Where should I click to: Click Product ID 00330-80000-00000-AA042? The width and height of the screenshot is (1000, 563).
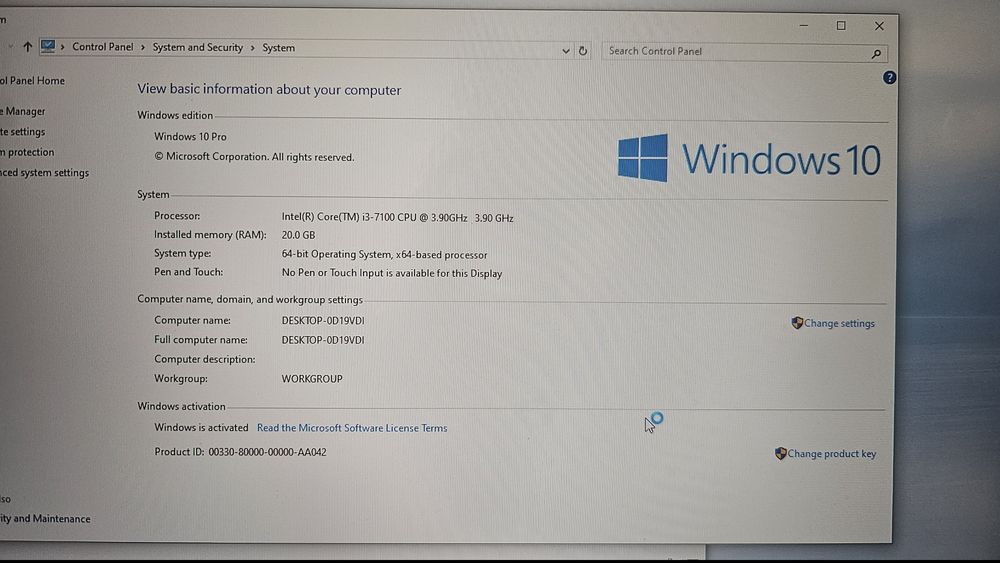pos(240,452)
